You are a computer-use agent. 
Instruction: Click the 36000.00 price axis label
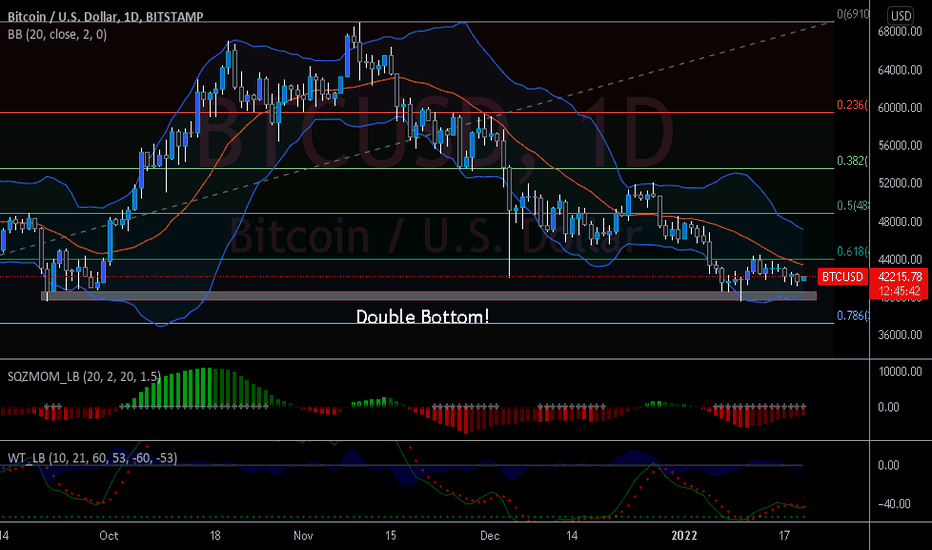[900, 335]
